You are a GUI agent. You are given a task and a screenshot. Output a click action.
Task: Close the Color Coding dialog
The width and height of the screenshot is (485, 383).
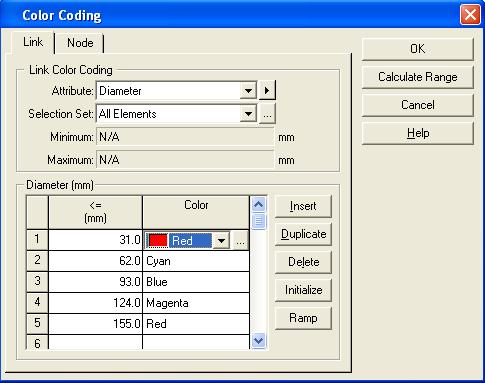(x=470, y=15)
